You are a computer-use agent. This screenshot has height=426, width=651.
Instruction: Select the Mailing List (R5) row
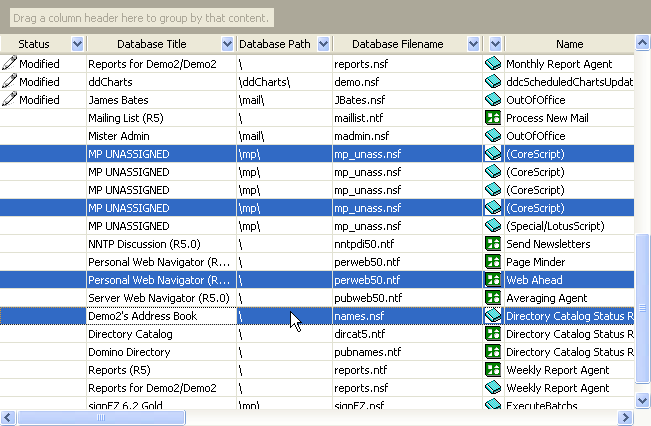160,118
